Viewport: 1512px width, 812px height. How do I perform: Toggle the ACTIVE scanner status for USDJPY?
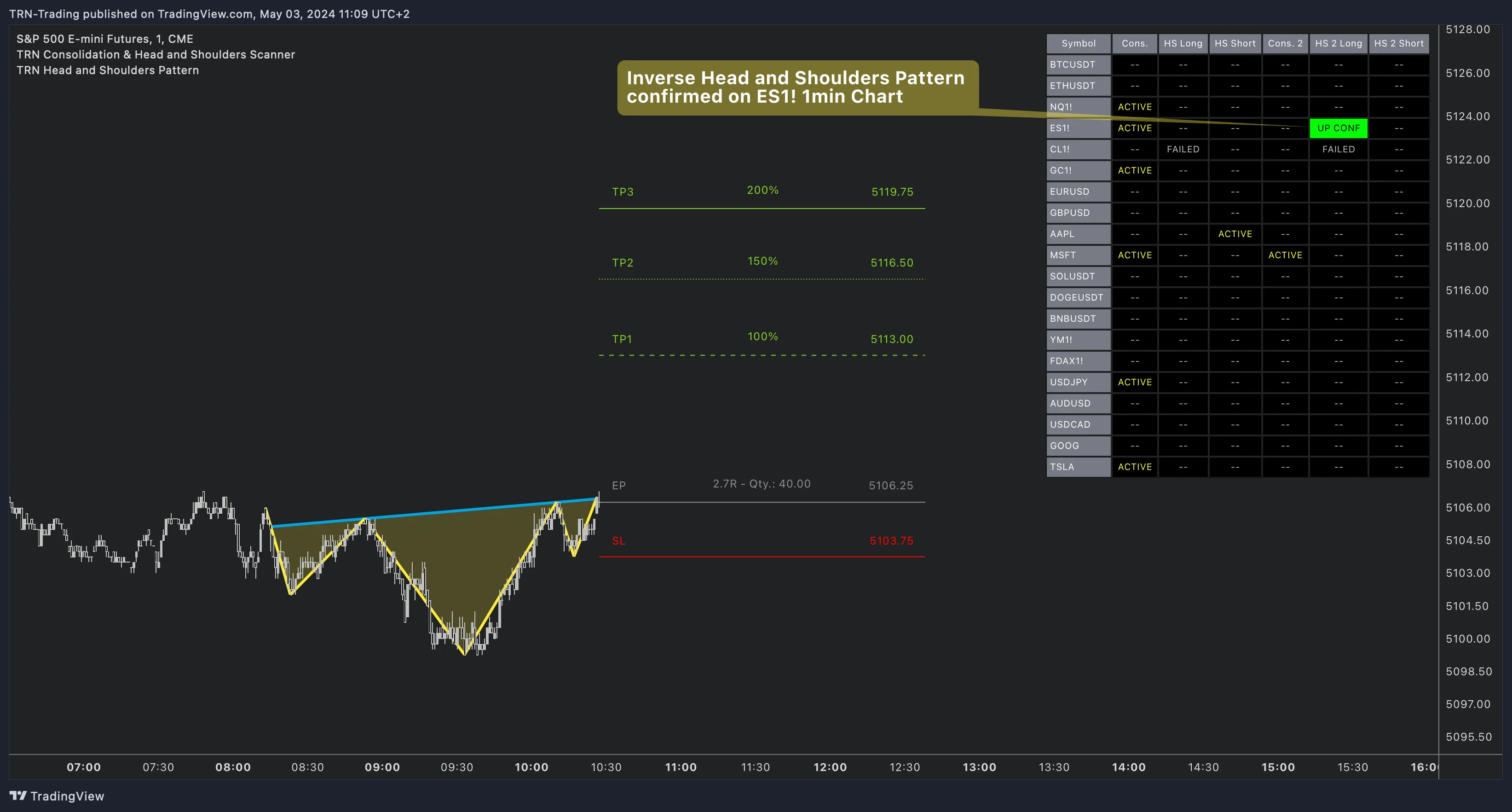click(1135, 382)
